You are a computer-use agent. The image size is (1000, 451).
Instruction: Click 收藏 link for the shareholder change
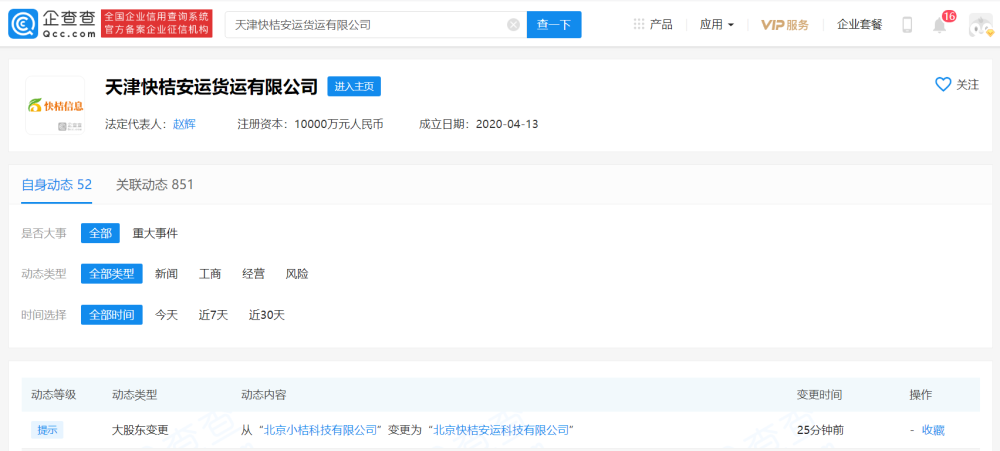[x=933, y=431]
